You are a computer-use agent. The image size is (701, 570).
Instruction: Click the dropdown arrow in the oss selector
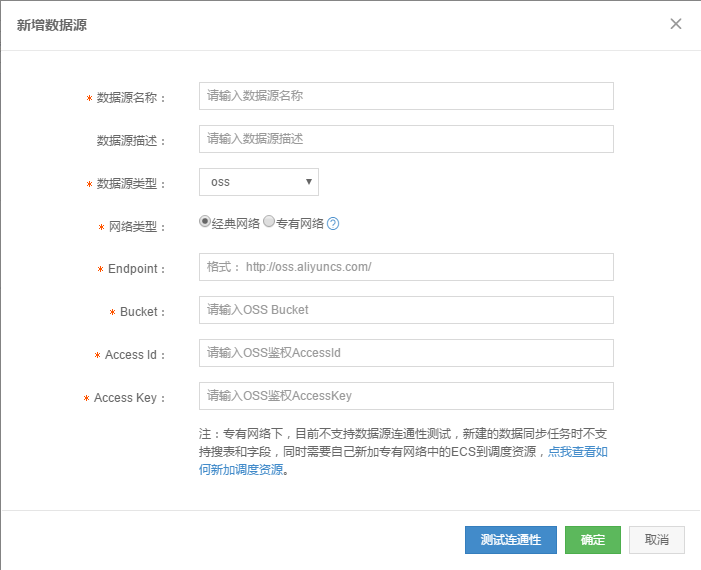pyautogui.click(x=308, y=182)
